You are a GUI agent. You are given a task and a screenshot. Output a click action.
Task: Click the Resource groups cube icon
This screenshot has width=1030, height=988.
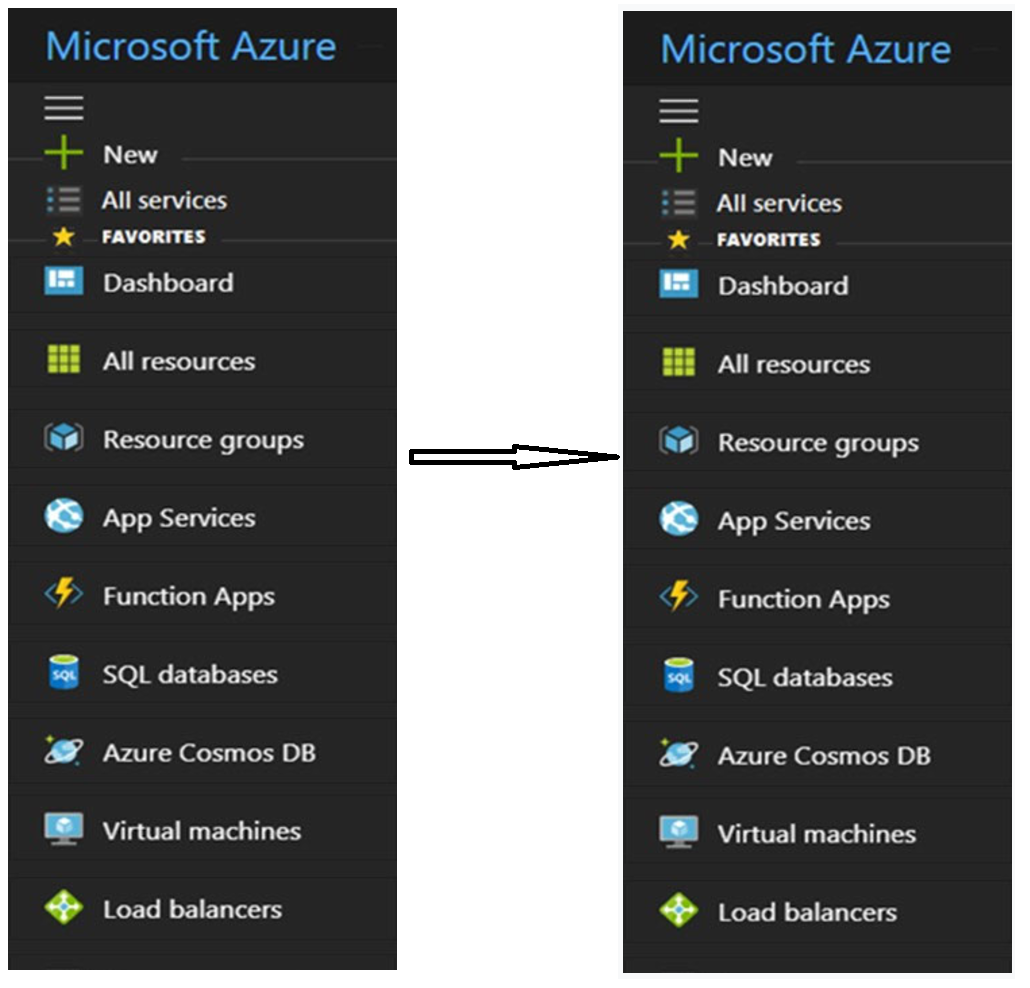point(64,439)
